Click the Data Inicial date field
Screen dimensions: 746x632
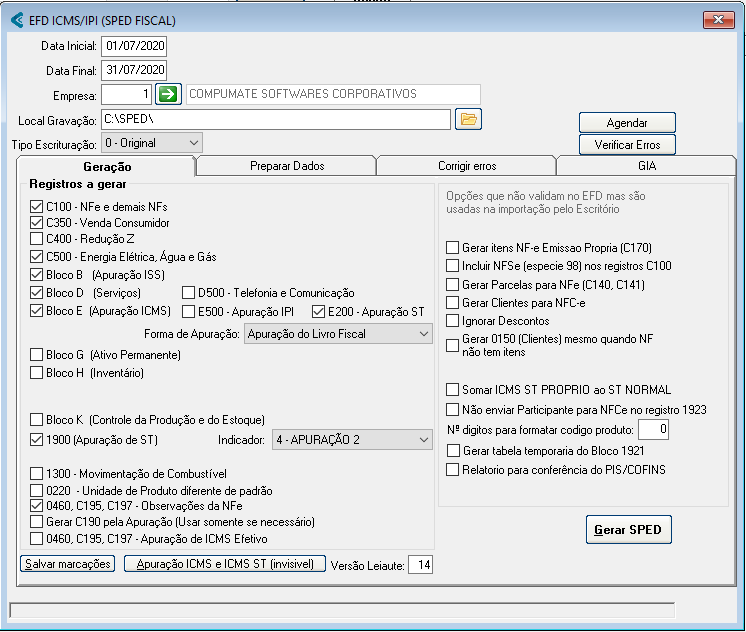click(x=134, y=46)
